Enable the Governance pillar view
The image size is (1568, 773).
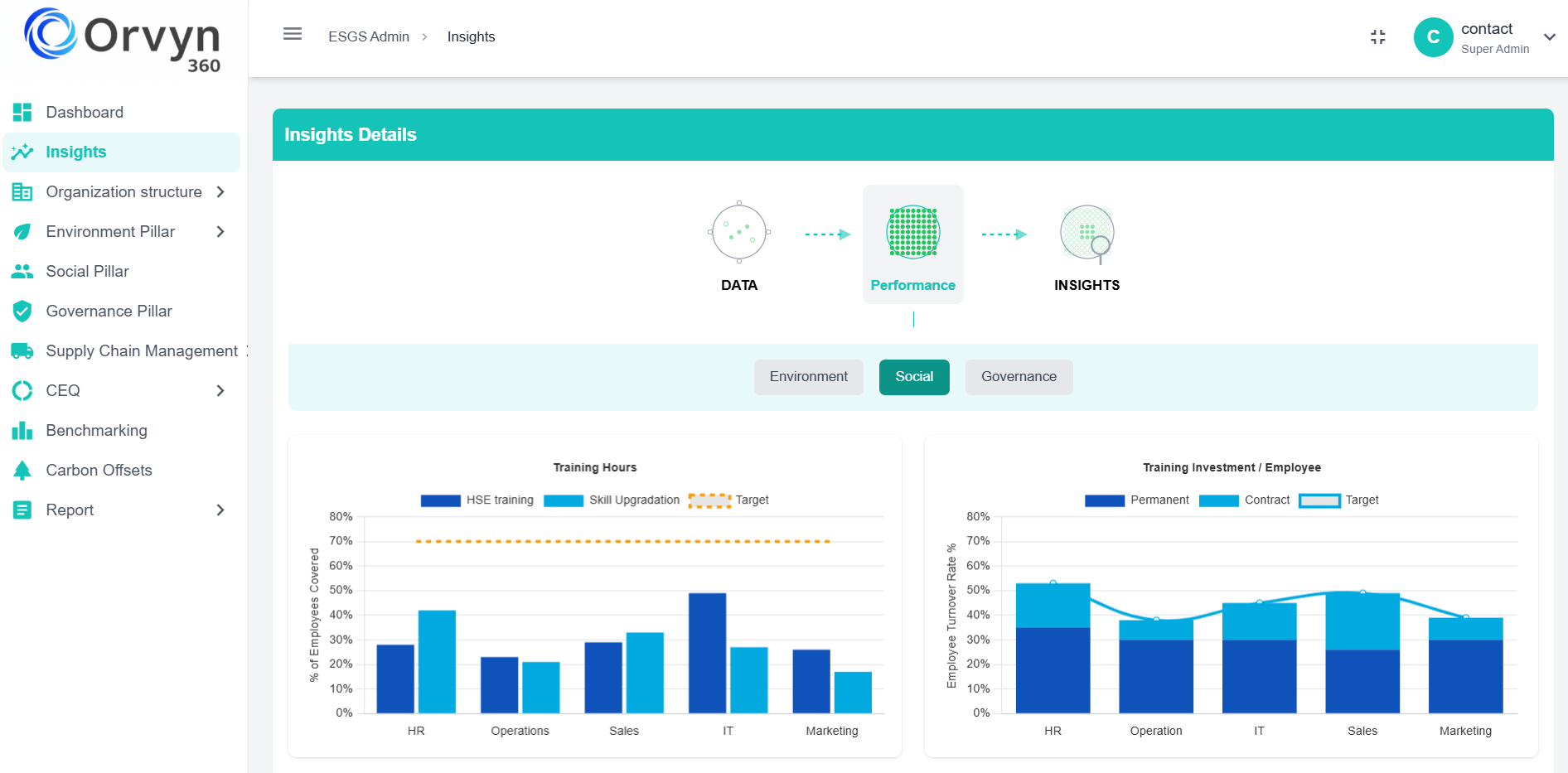(x=1019, y=377)
